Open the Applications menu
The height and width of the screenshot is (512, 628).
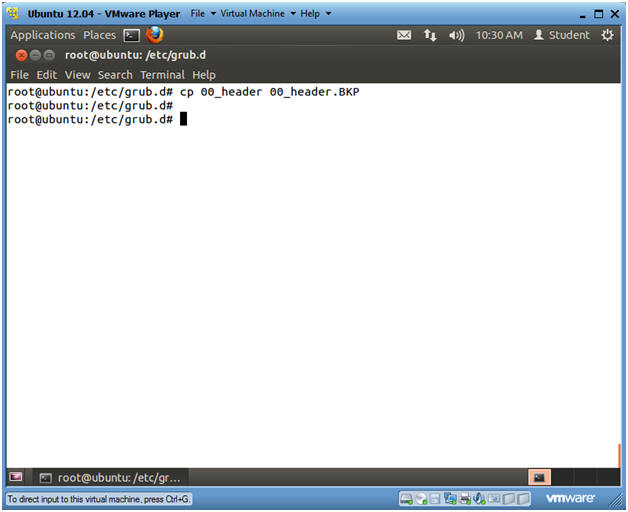[43, 35]
